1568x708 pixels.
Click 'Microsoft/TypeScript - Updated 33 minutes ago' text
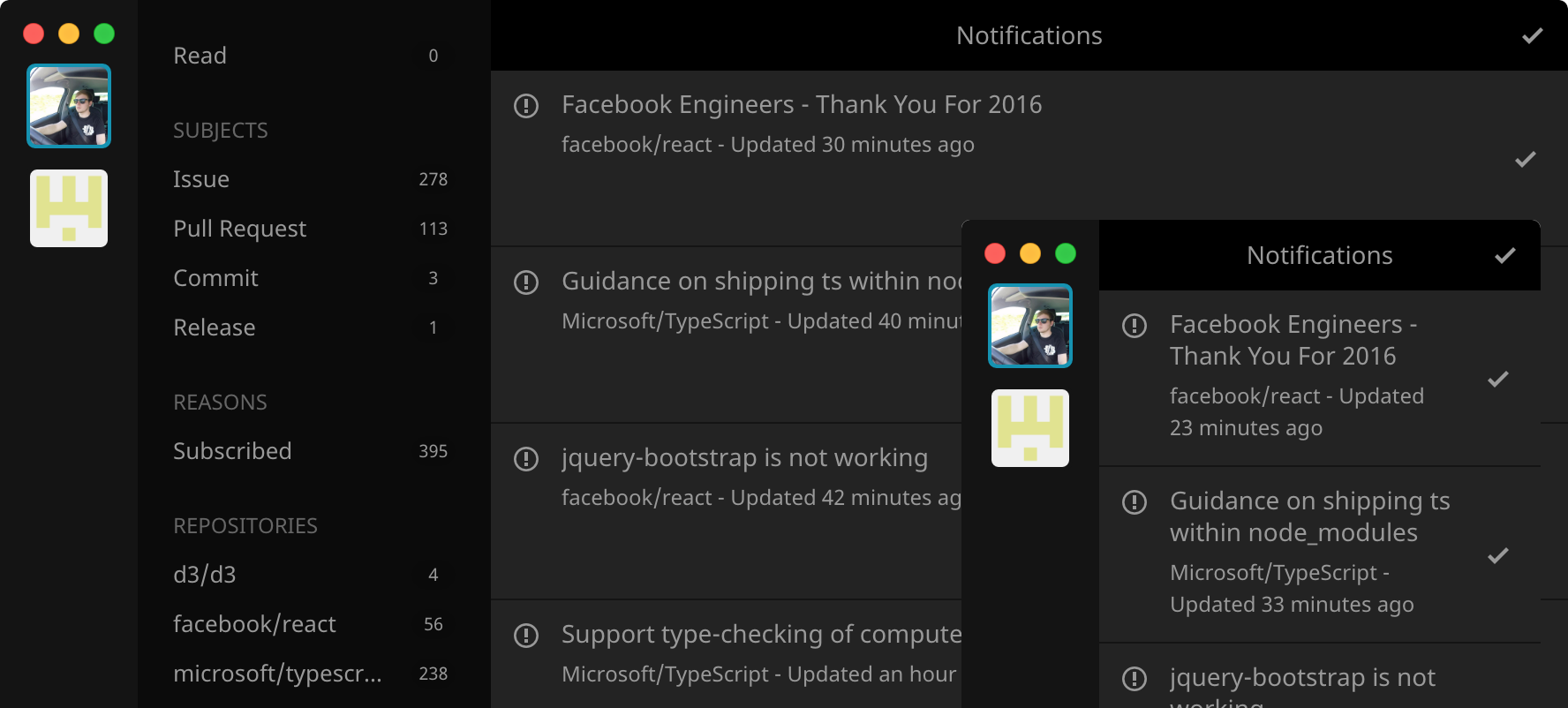point(1292,589)
